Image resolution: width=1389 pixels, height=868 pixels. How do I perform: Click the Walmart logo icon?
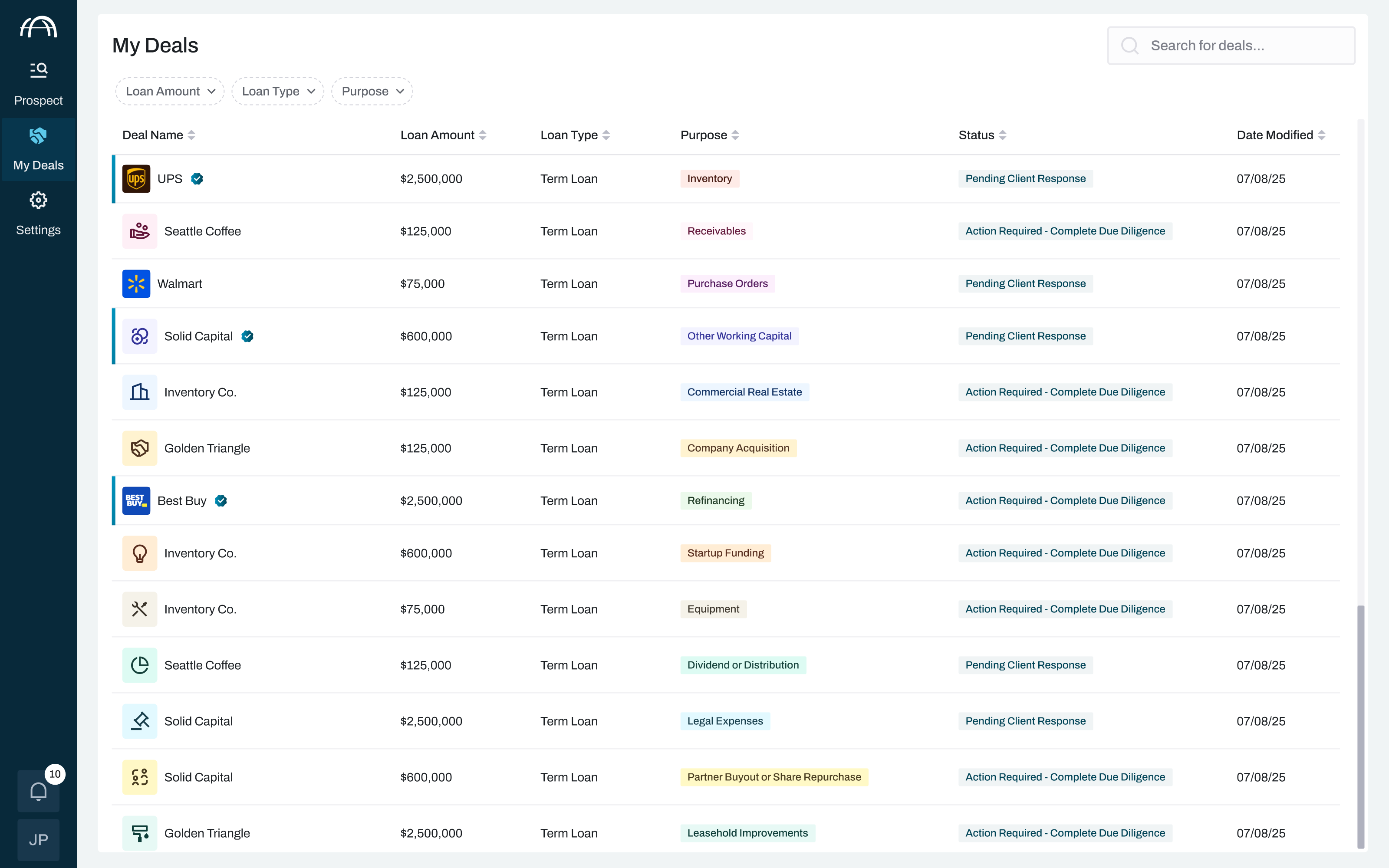136,283
